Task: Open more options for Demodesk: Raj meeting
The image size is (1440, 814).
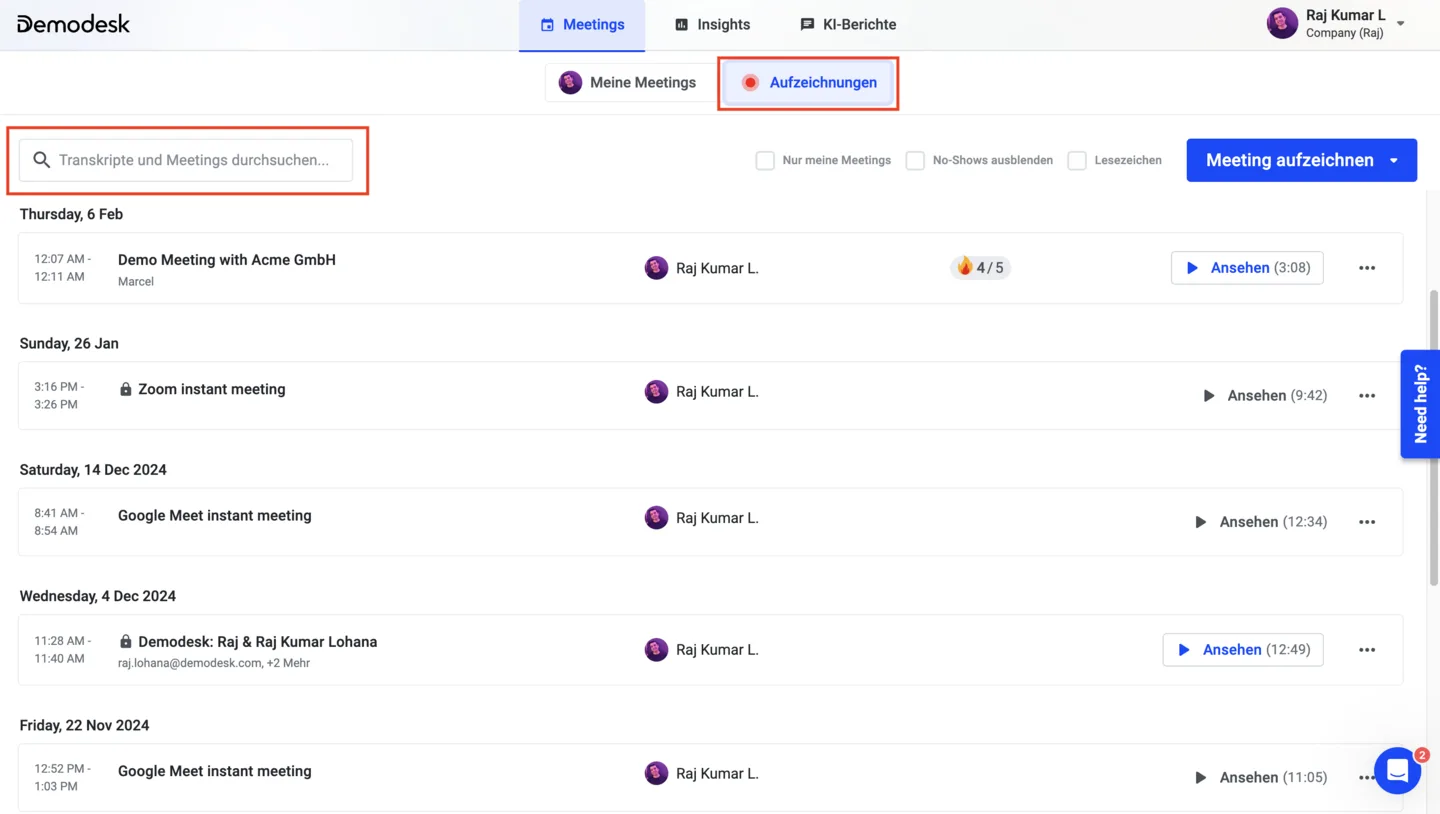Action: [1367, 650]
